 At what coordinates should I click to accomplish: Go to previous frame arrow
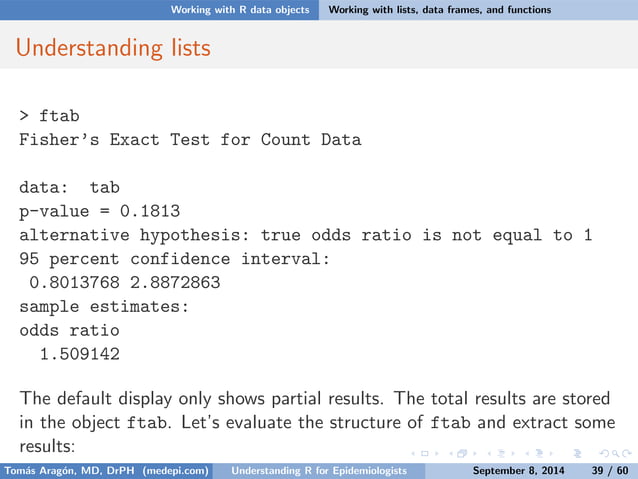[x=451, y=453]
